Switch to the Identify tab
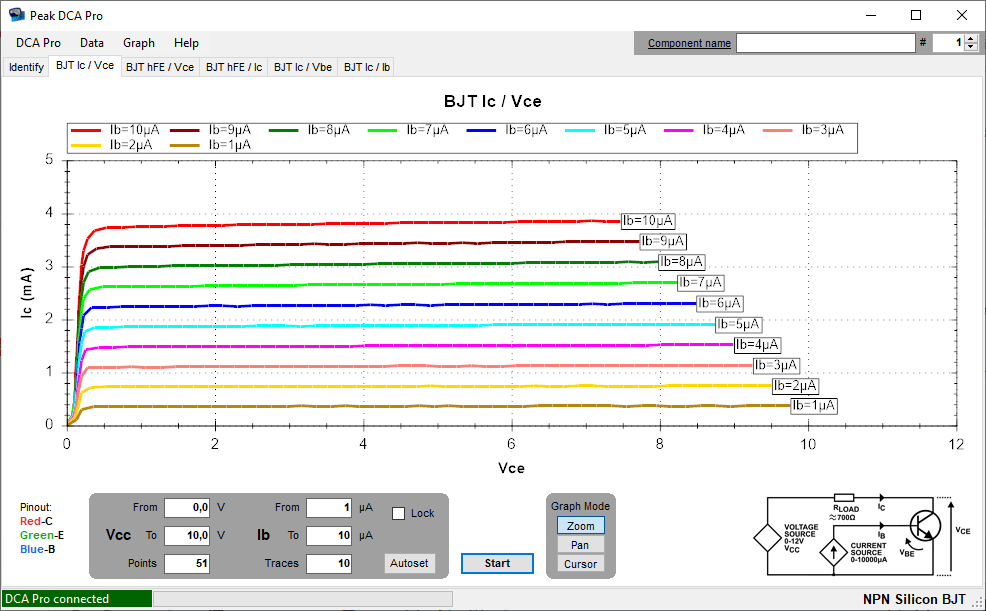Screen dimensions: 986x611 pyautogui.click(x=26, y=67)
